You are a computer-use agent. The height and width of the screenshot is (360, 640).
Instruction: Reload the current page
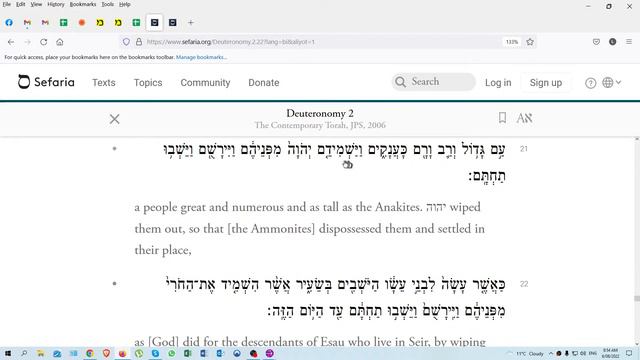[x=44, y=42]
